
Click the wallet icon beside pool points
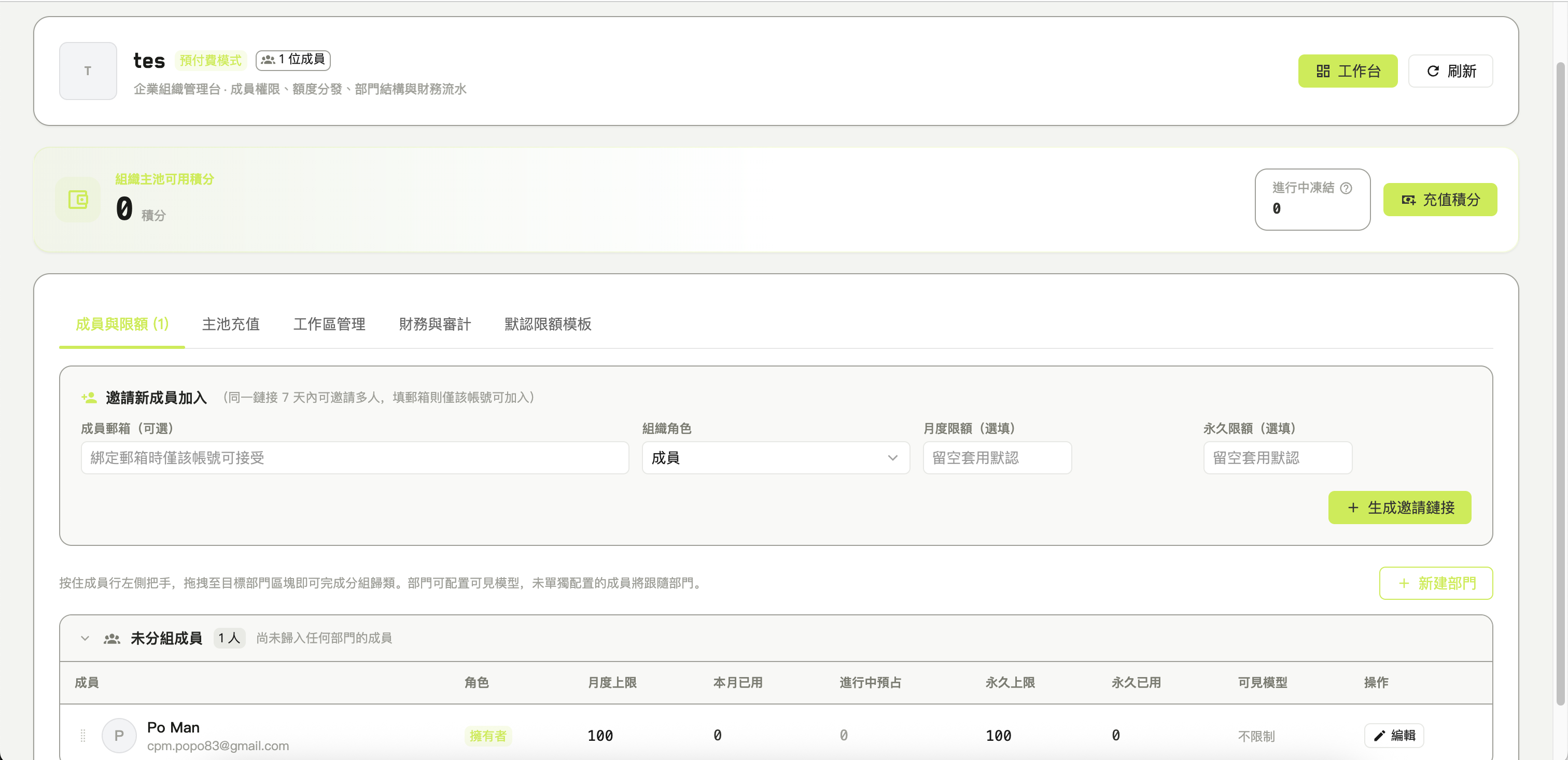coord(78,200)
